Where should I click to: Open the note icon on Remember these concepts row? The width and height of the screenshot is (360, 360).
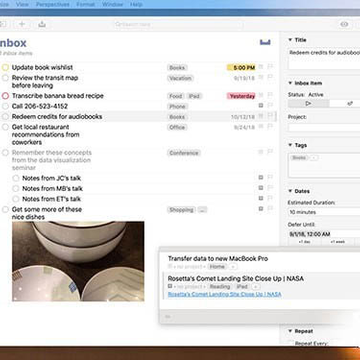pyautogui.click(x=261, y=152)
